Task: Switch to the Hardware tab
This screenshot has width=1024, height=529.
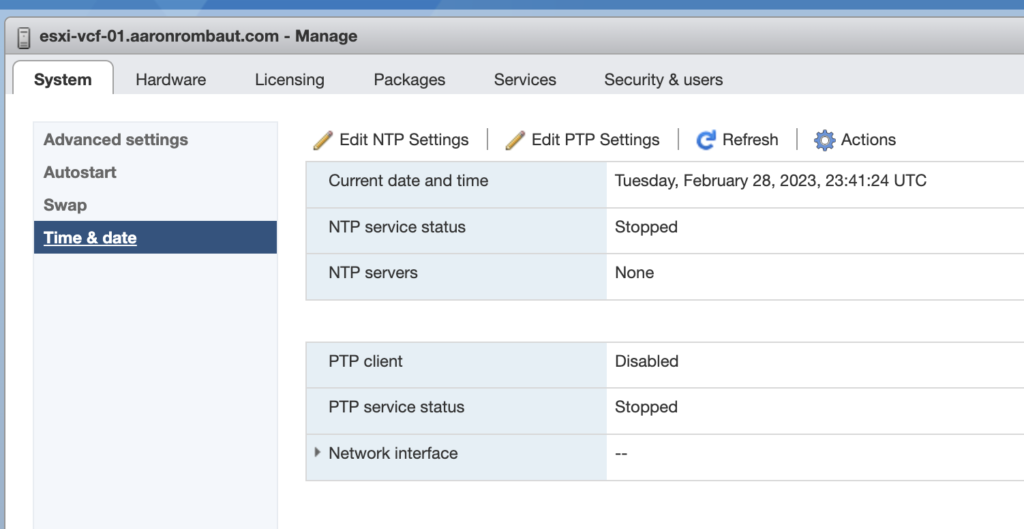Action: pos(171,79)
